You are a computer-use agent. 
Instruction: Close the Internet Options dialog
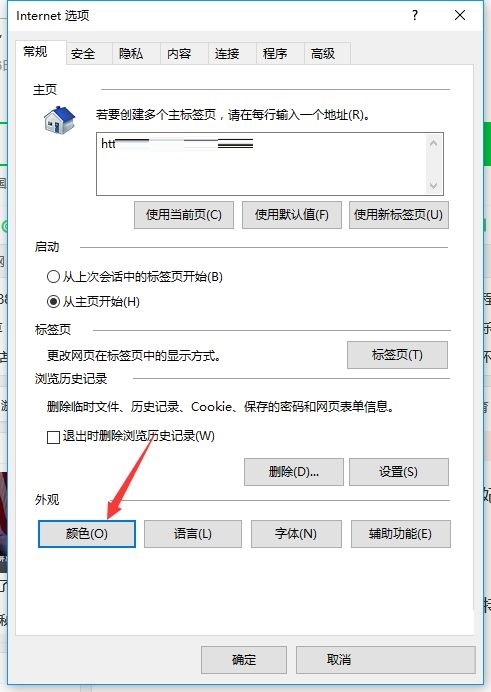click(x=460, y=15)
